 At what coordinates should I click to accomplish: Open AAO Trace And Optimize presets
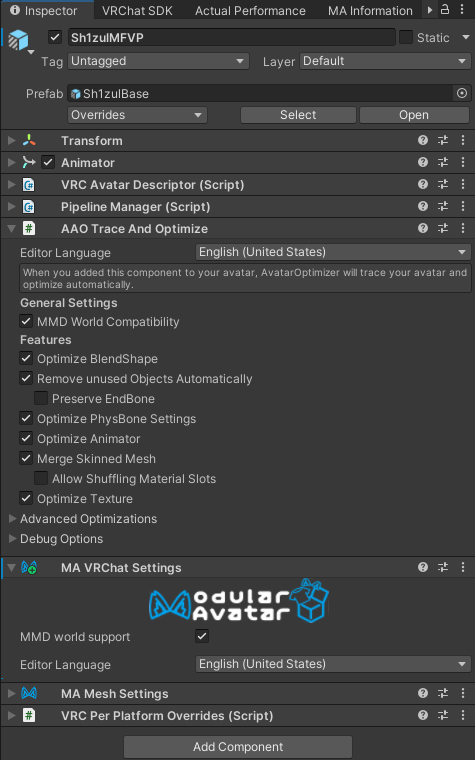443,228
